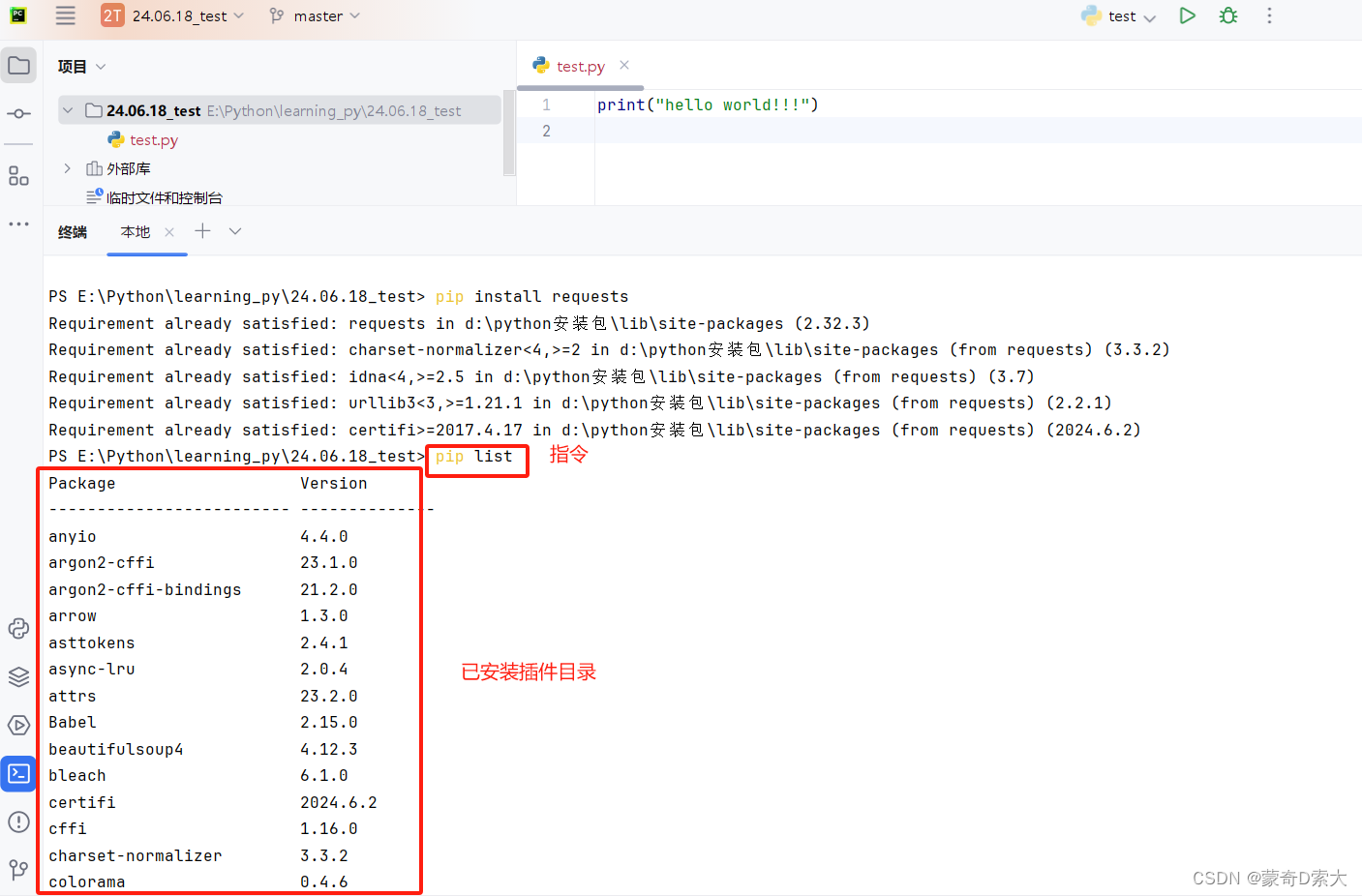Open the terminal tab options dropdown
1362x896 pixels.
(x=235, y=231)
